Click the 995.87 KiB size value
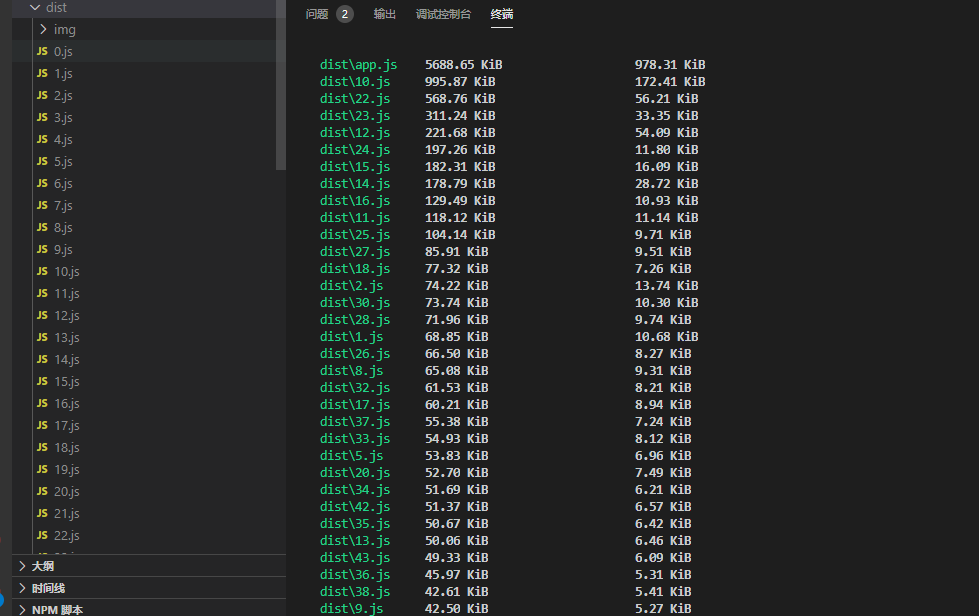This screenshot has width=979, height=616. pos(460,82)
